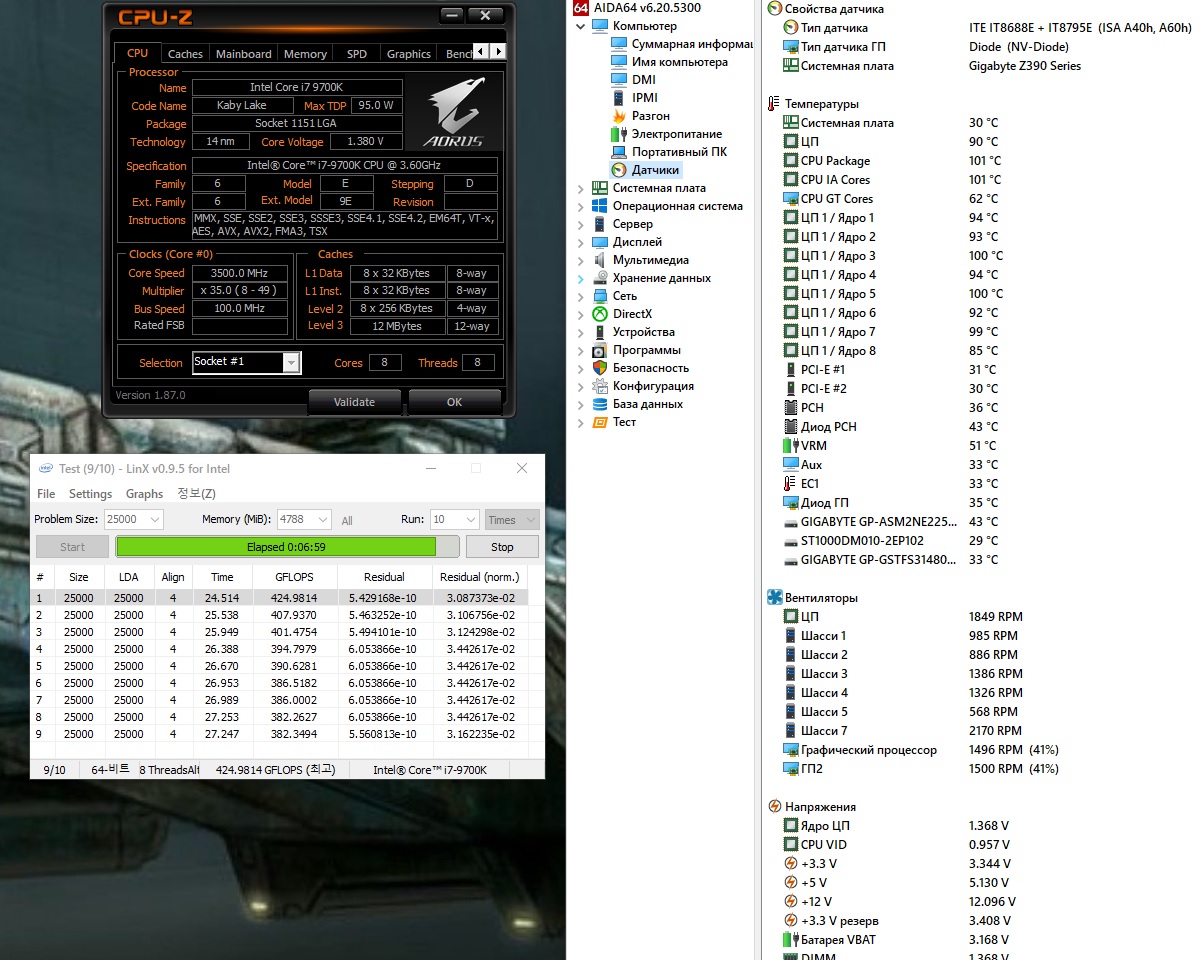This screenshot has width=1202, height=960.
Task: Click the Датчики sensor gauge icon
Action: [619, 170]
